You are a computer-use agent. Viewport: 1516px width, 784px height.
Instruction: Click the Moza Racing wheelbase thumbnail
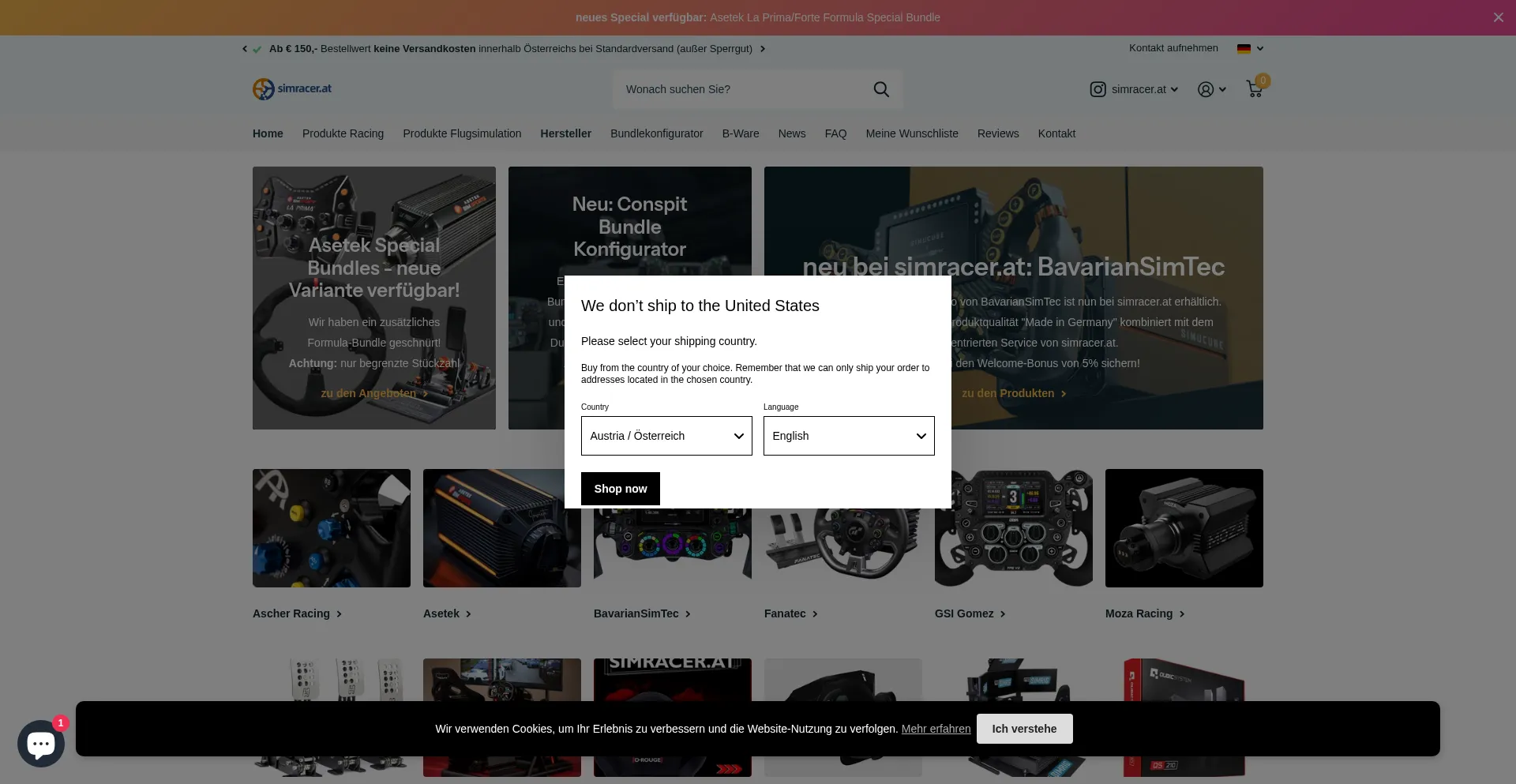(x=1184, y=528)
